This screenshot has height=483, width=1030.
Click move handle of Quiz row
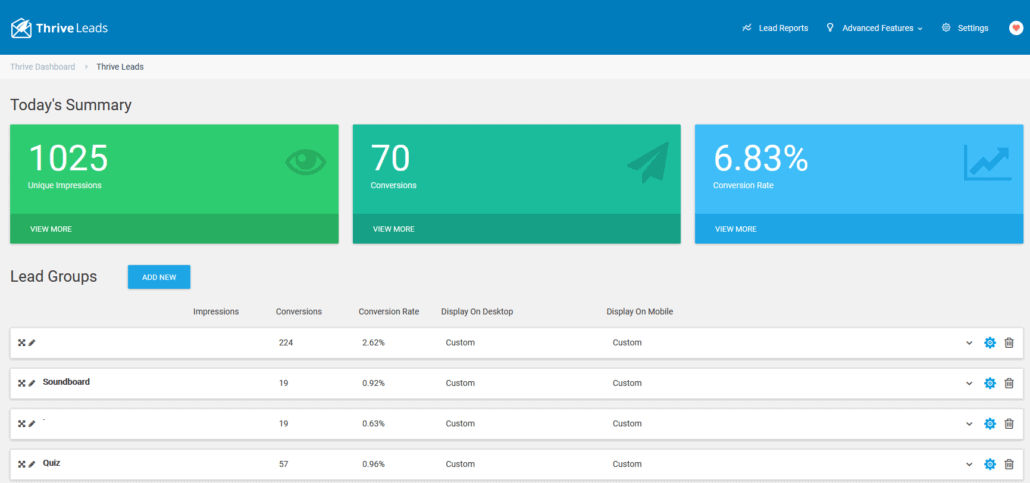21,465
